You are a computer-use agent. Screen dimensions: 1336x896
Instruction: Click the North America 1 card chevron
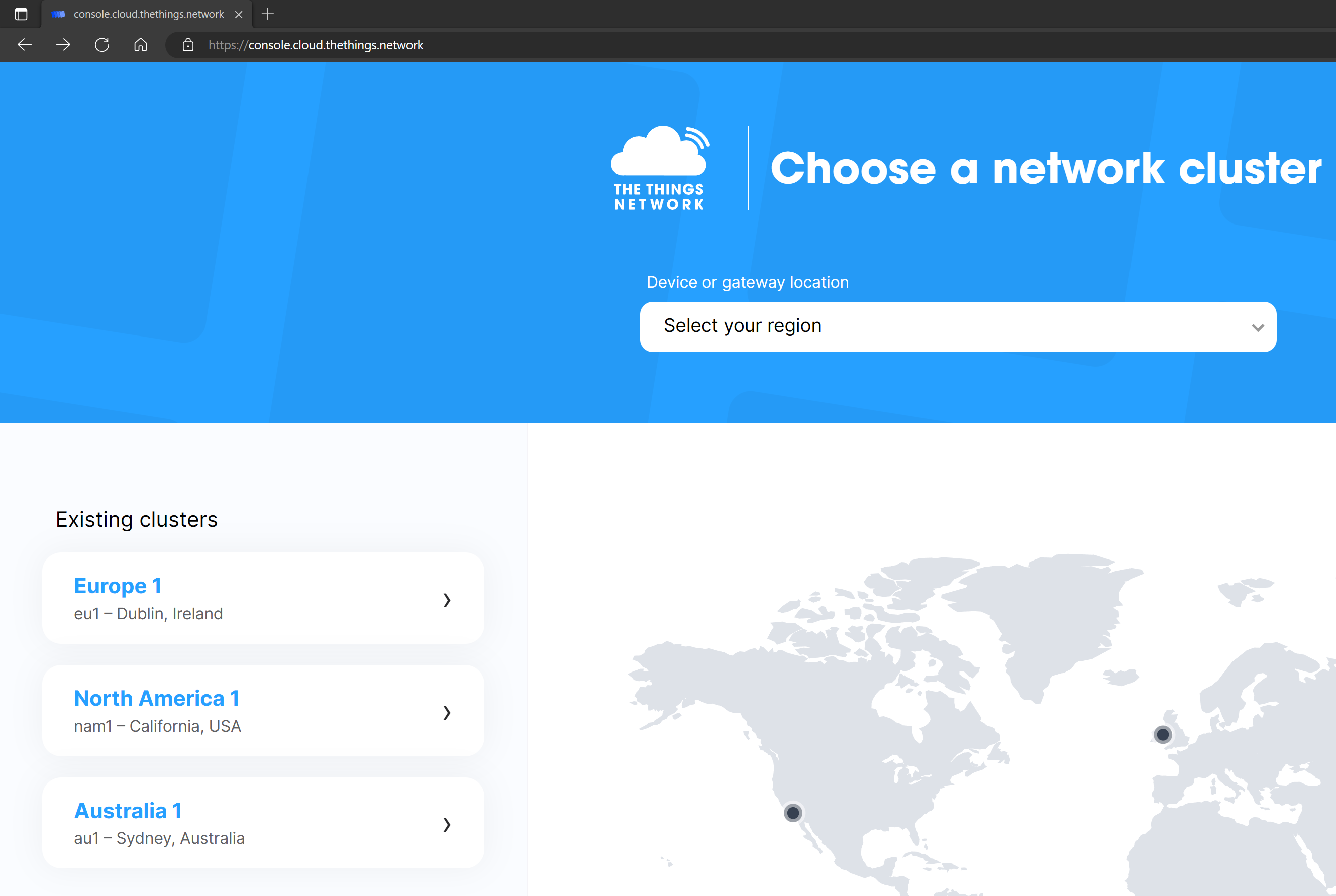[447, 713]
